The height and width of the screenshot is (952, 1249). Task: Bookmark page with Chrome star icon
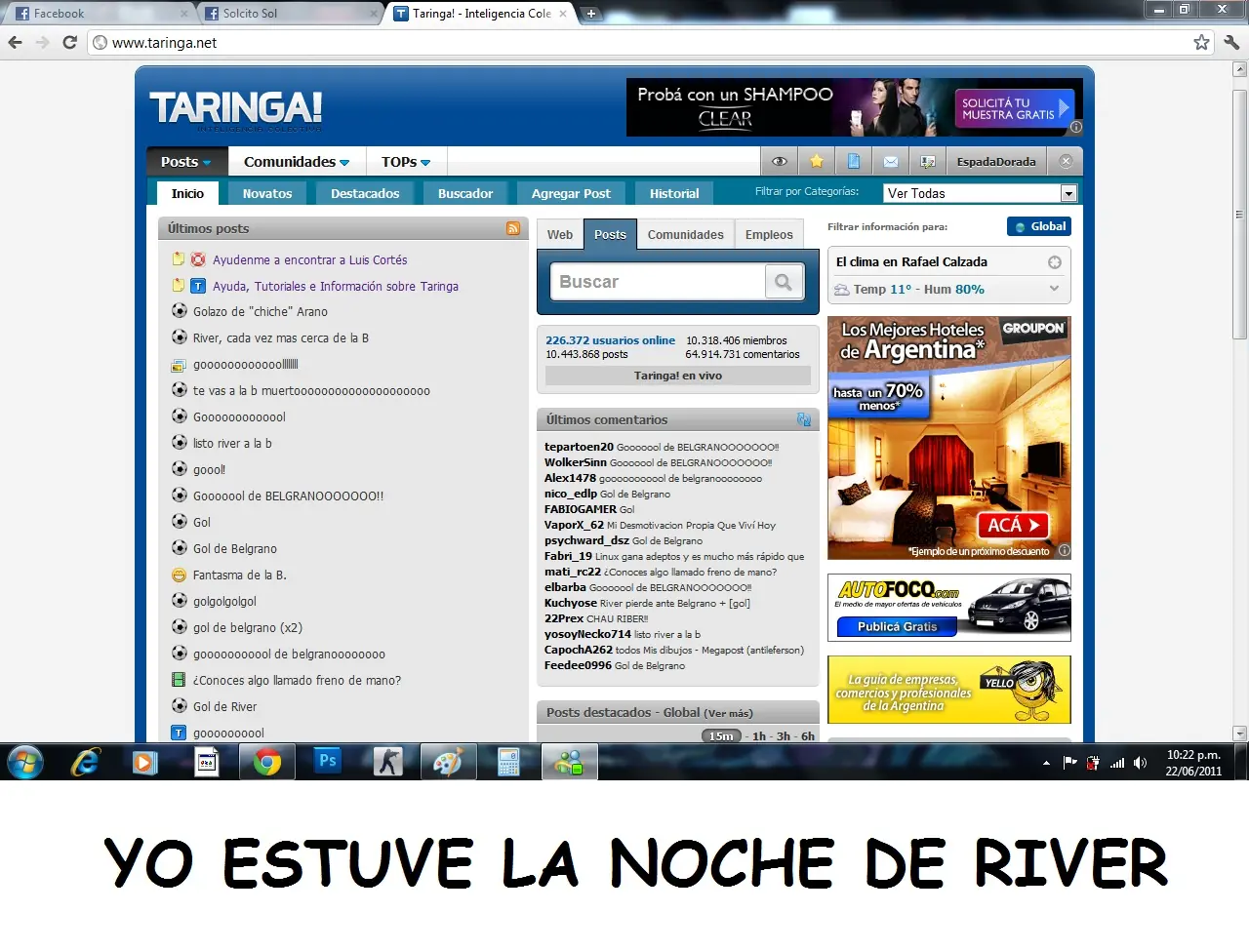point(1201,43)
